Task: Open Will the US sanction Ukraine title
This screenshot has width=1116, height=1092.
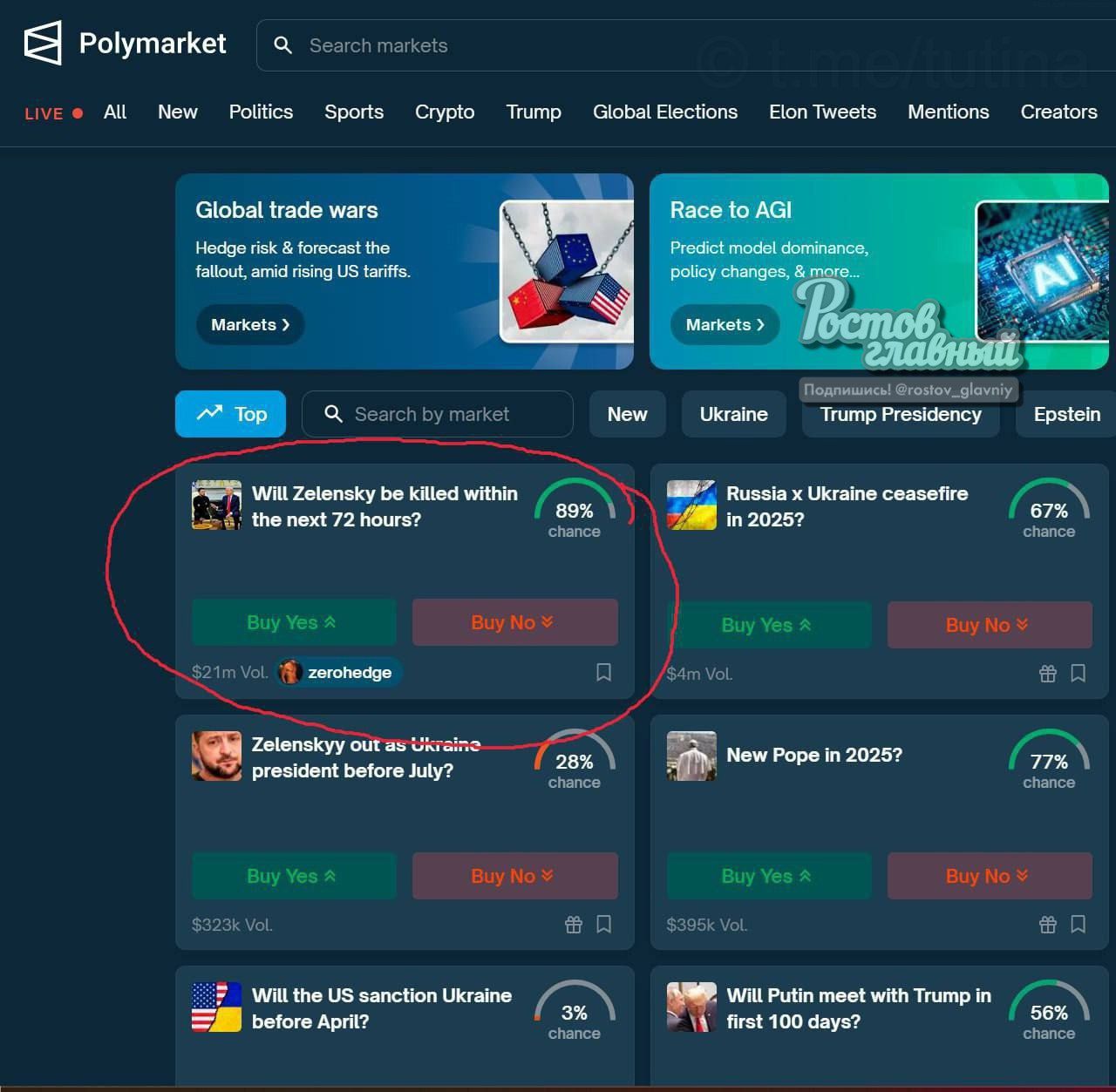Action: [x=382, y=1008]
